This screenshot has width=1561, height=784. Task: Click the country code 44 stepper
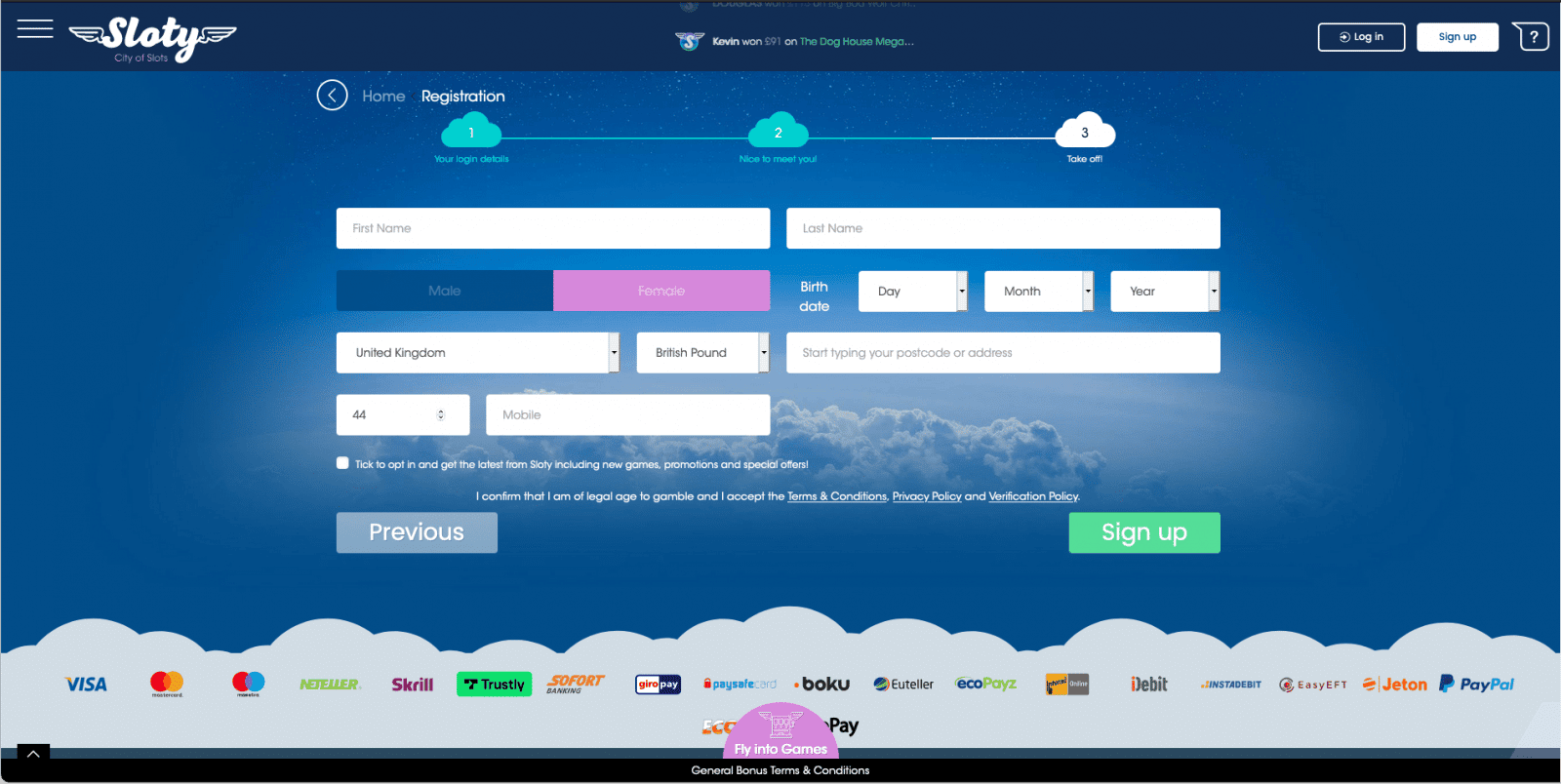click(x=441, y=414)
